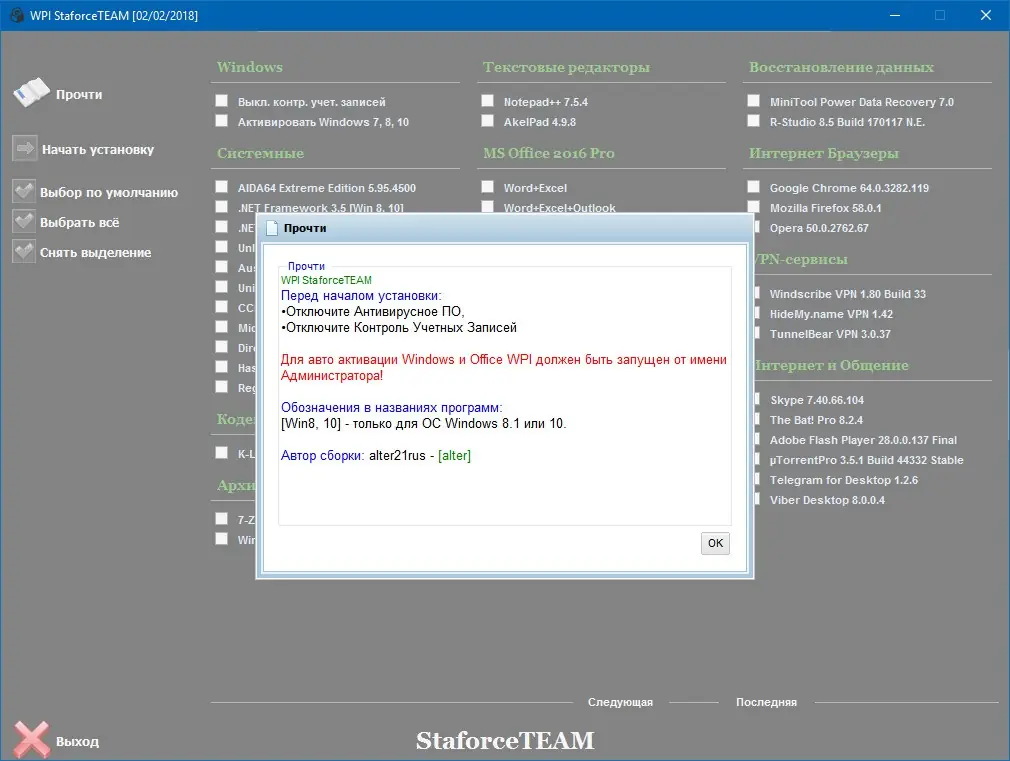This screenshot has height=761, width=1010.
Task: Click the Выбрать всё label
Action: coord(79,222)
